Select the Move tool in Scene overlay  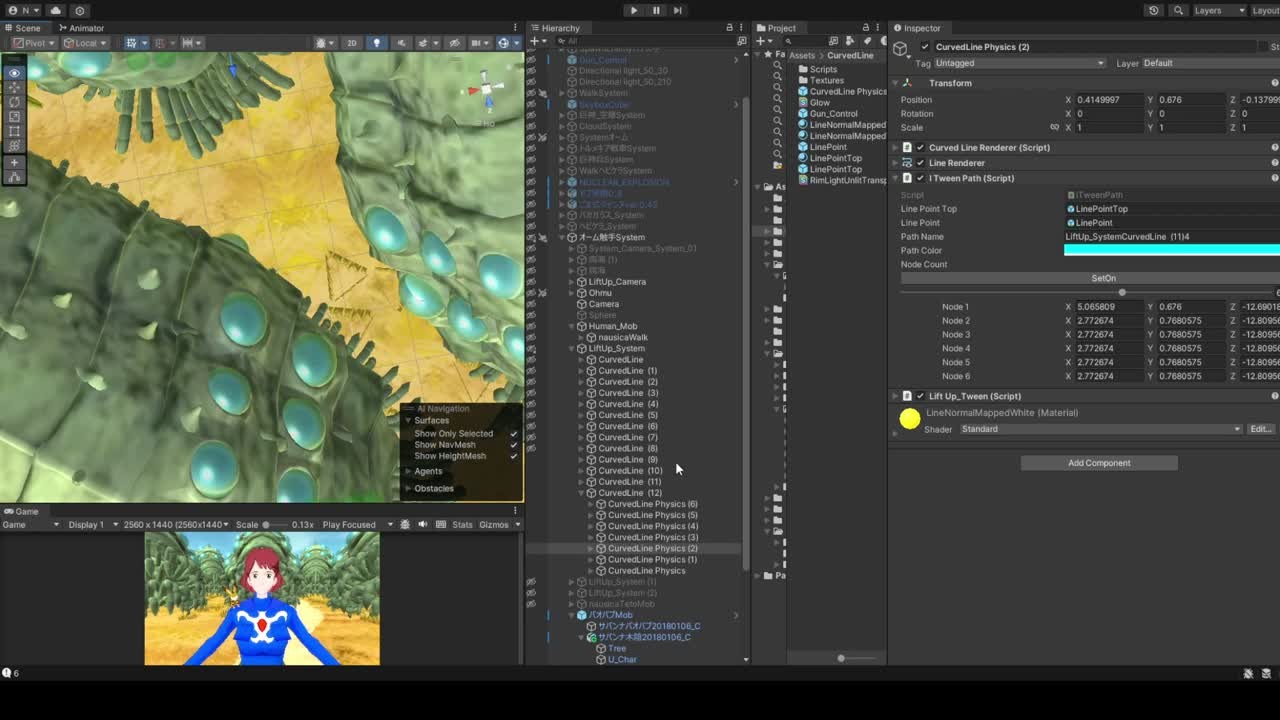coord(14,87)
